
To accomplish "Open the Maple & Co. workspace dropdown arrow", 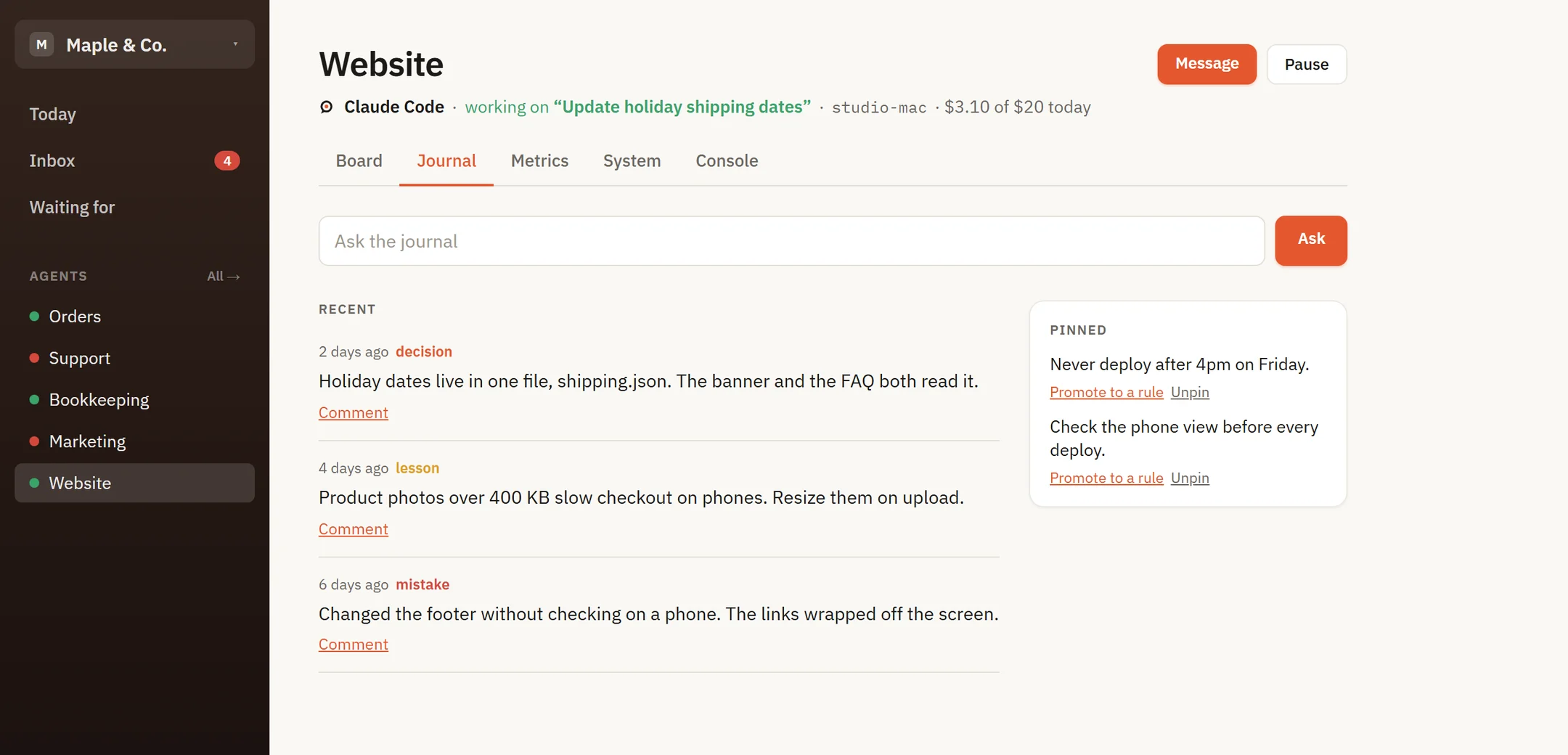I will [x=235, y=44].
